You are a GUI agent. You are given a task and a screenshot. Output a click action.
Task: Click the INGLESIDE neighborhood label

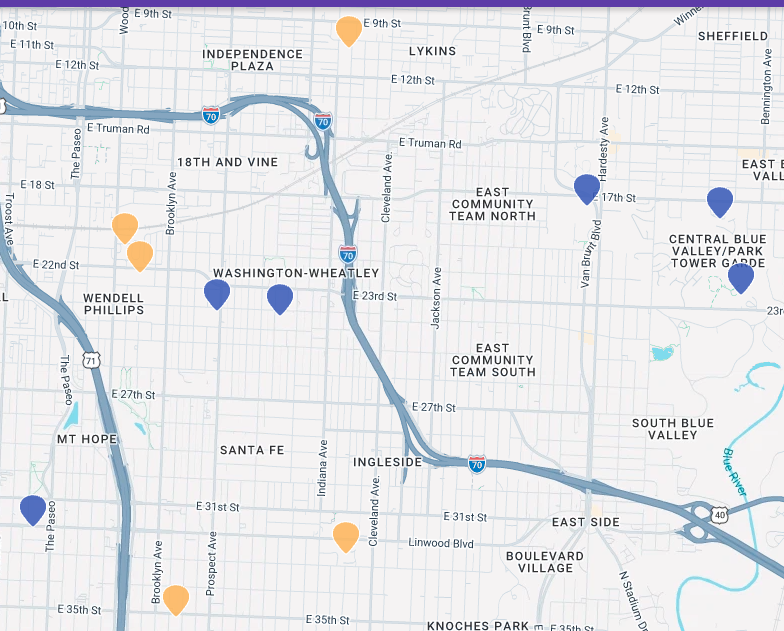pos(388,462)
